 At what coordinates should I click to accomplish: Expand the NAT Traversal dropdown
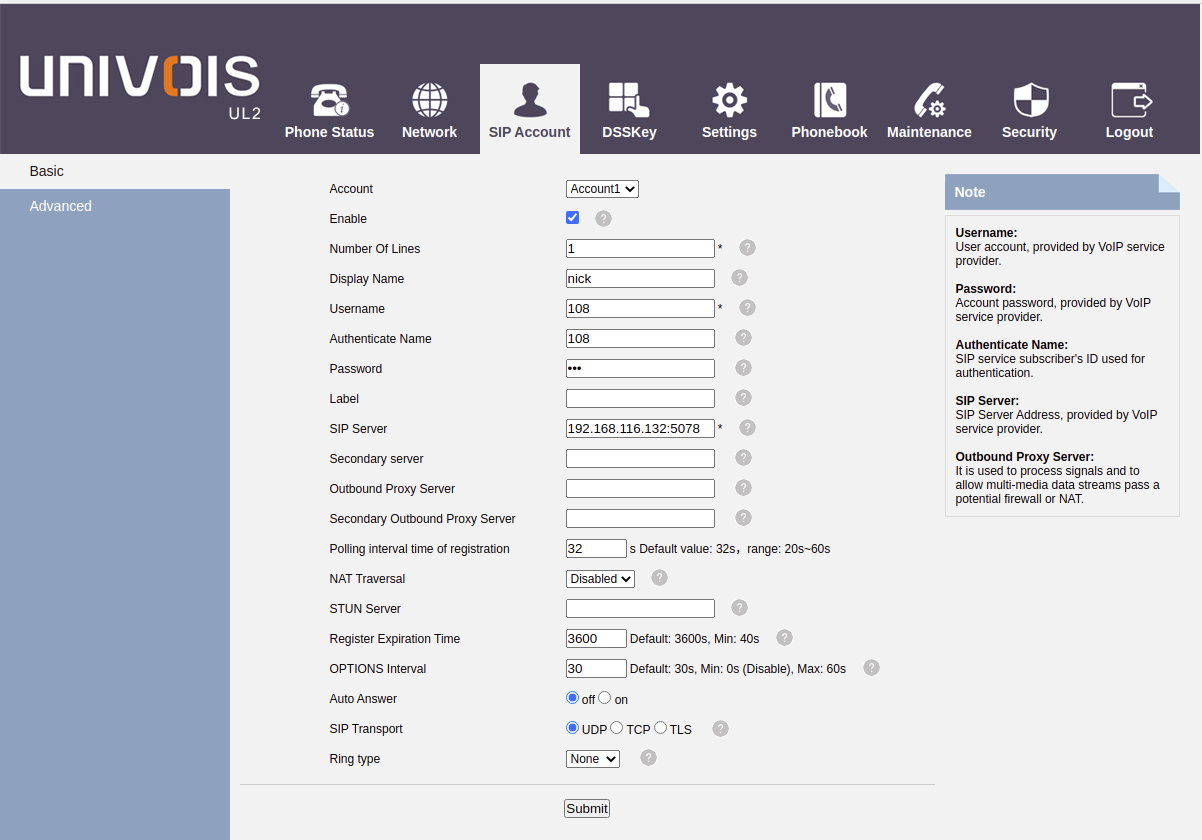(600, 579)
